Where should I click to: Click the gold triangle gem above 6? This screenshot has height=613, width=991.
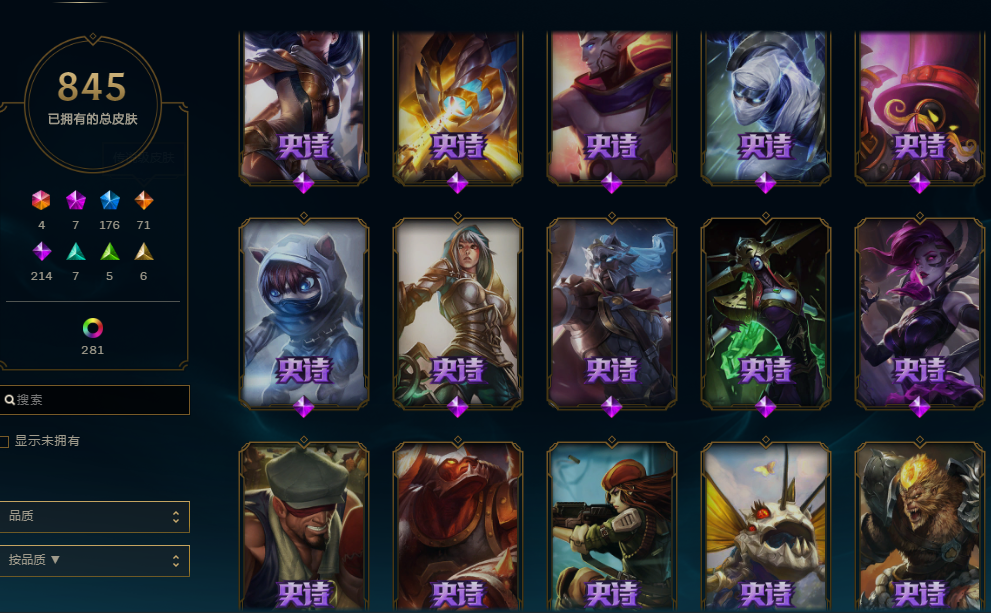[x=144, y=252]
